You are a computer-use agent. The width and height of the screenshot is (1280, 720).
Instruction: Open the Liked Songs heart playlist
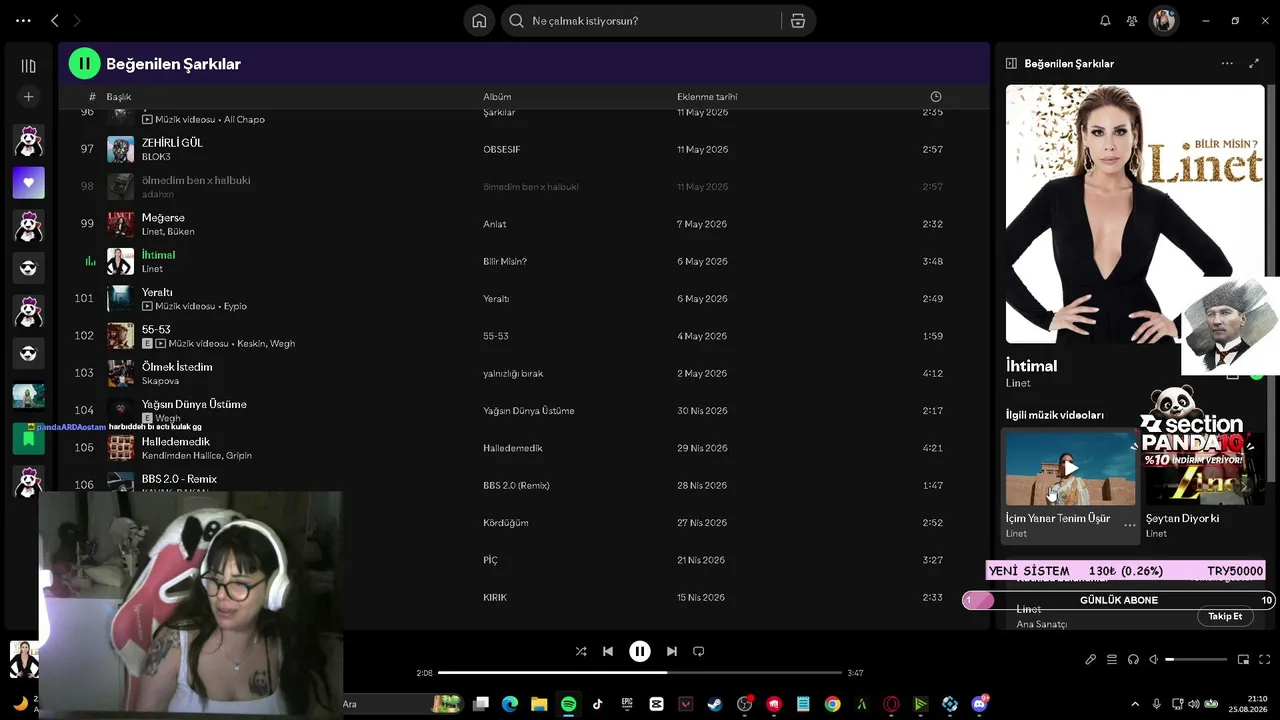tap(28, 183)
